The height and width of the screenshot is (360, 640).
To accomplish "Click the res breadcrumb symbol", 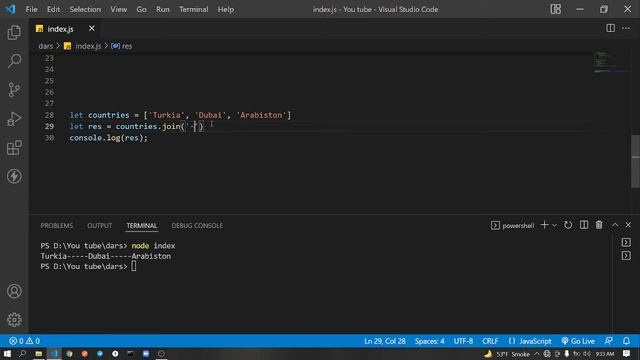I will 122,46.
